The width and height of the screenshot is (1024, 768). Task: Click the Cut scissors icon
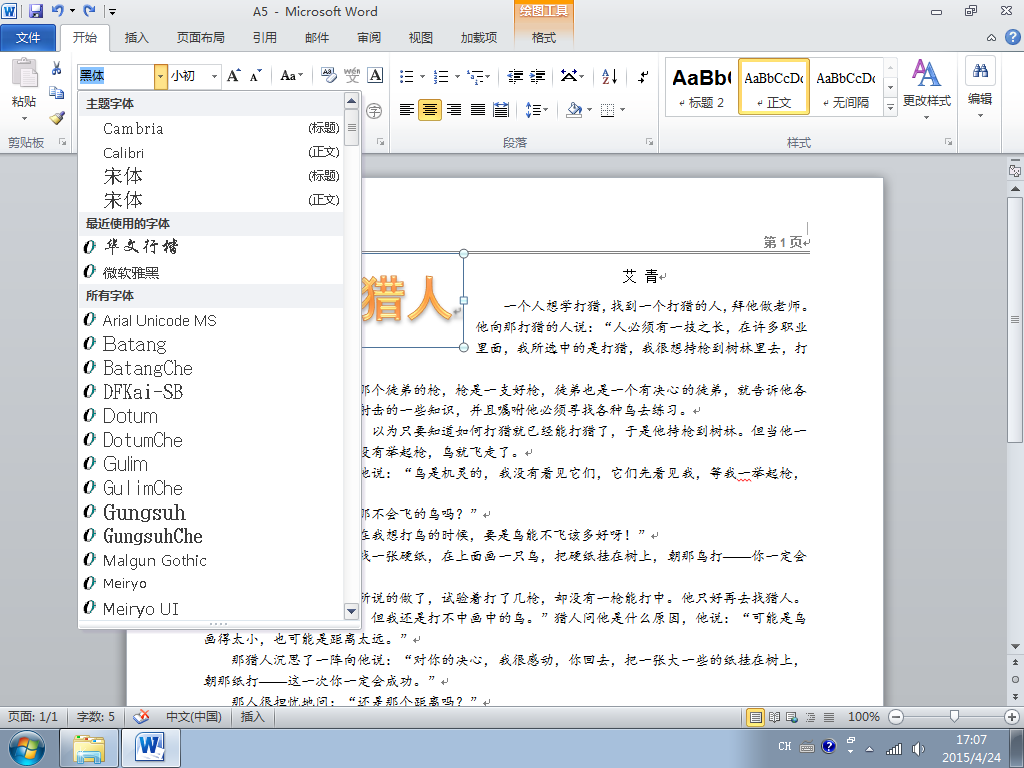[x=57, y=68]
